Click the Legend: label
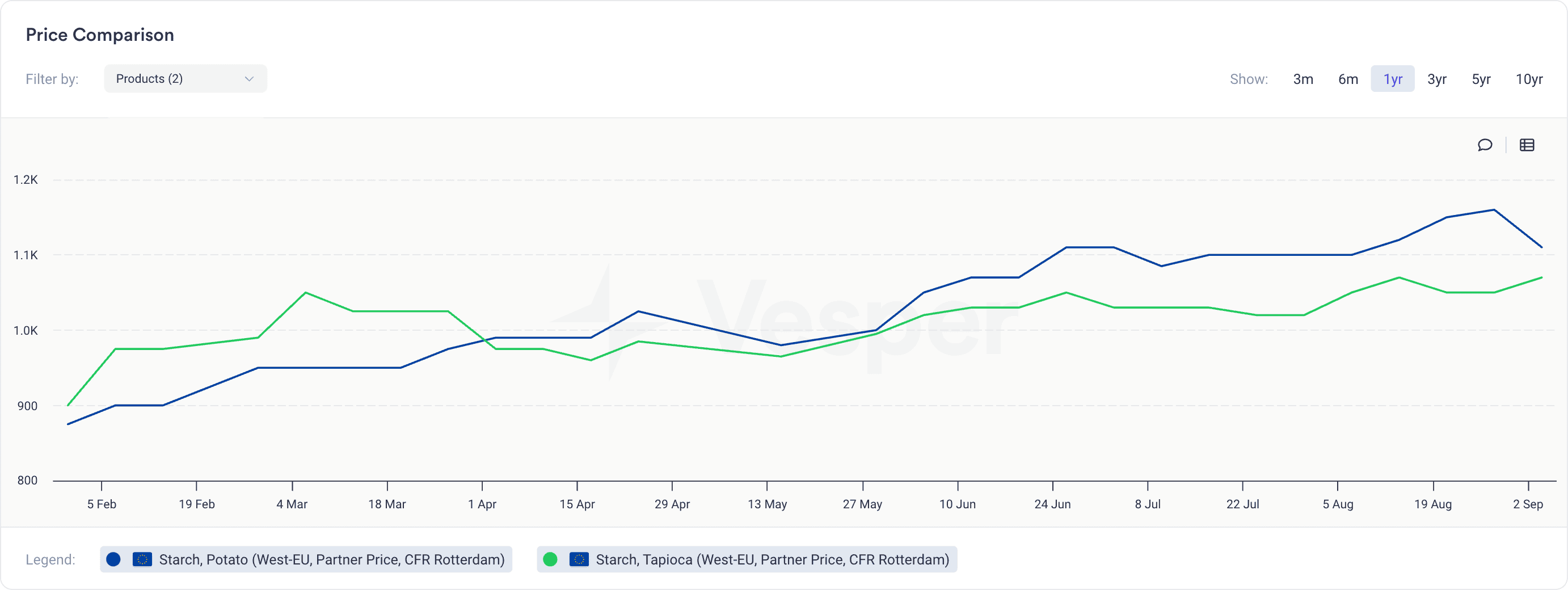 click(50, 559)
